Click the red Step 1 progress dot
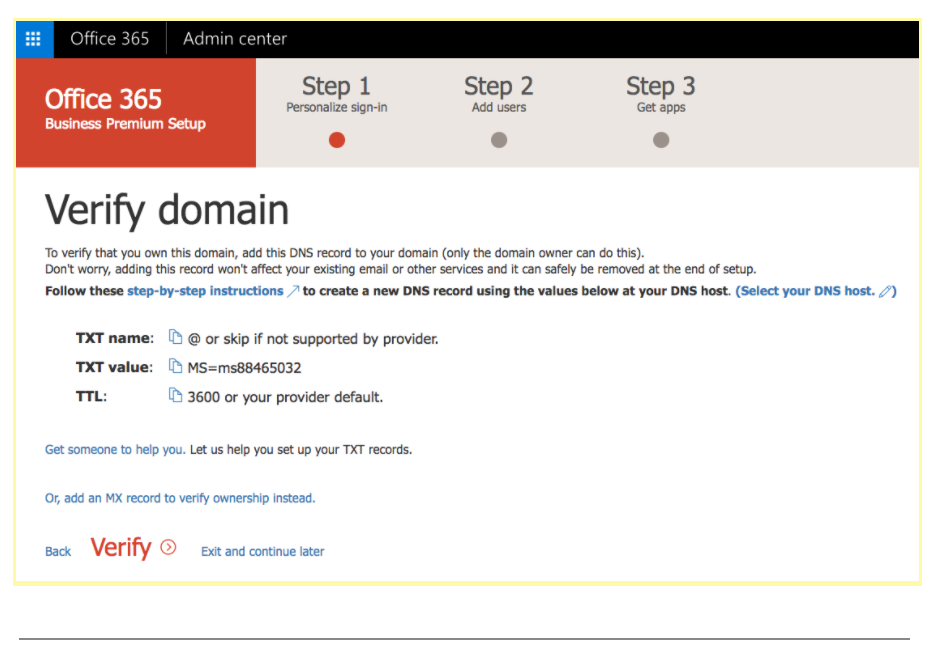The height and width of the screenshot is (649, 936). [x=337, y=140]
